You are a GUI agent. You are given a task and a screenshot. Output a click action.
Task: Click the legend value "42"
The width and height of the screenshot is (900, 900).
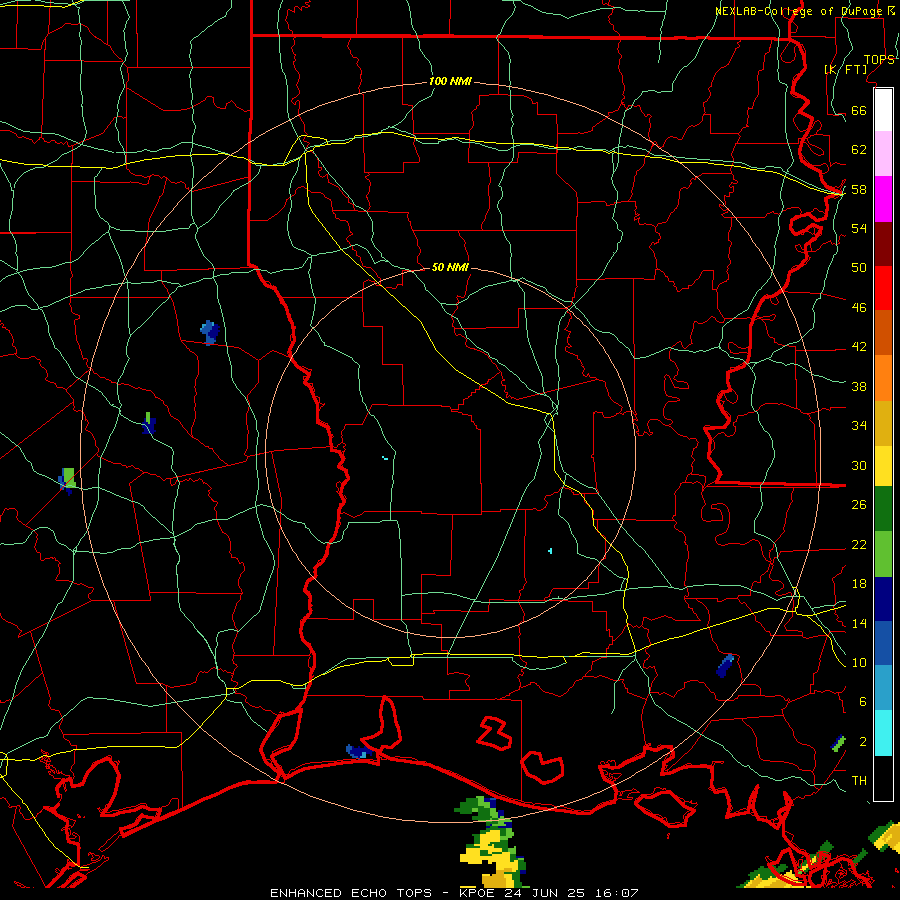859,347
